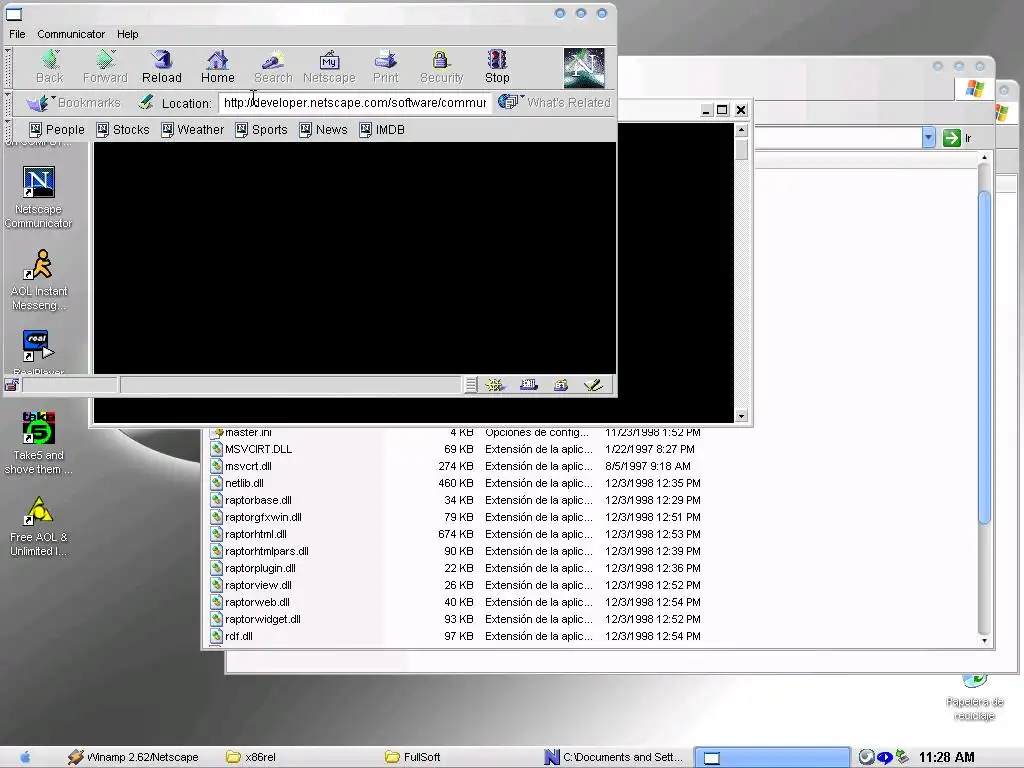Click the green Ir go button

(957, 138)
